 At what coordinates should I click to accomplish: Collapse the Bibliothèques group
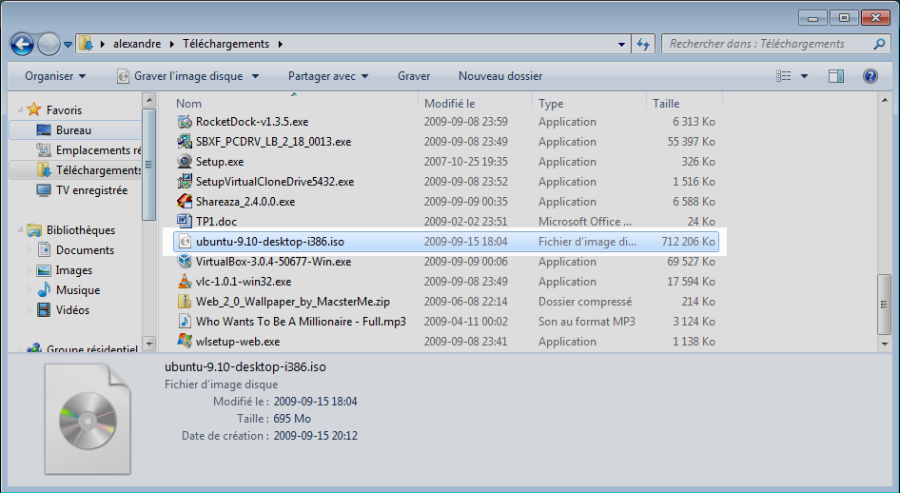[x=21, y=230]
